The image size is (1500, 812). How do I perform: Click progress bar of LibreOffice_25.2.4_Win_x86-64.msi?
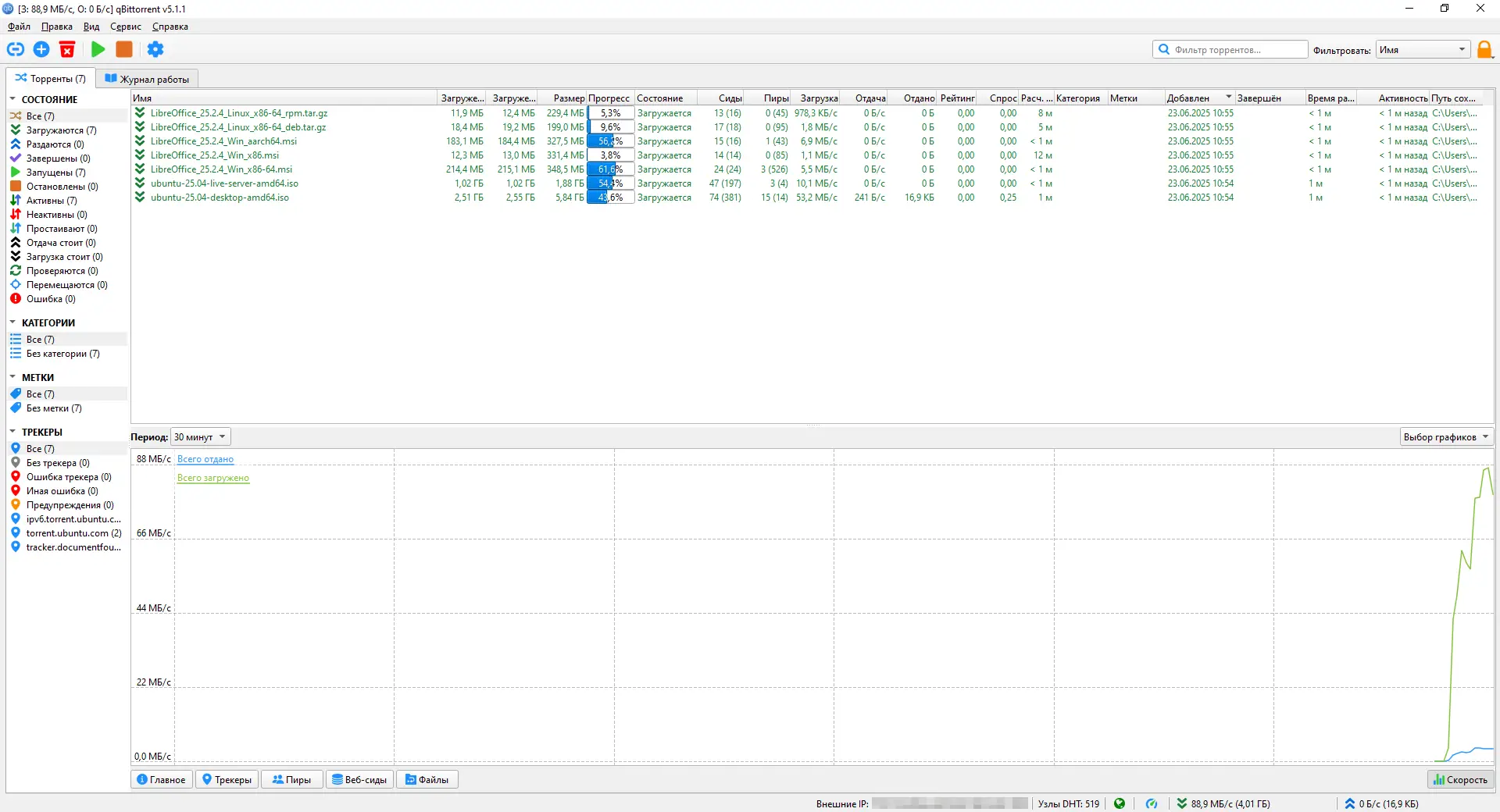point(610,169)
